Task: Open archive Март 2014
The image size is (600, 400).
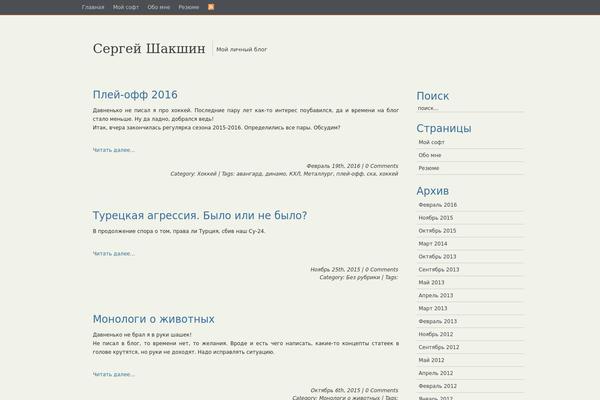Action: click(432, 244)
